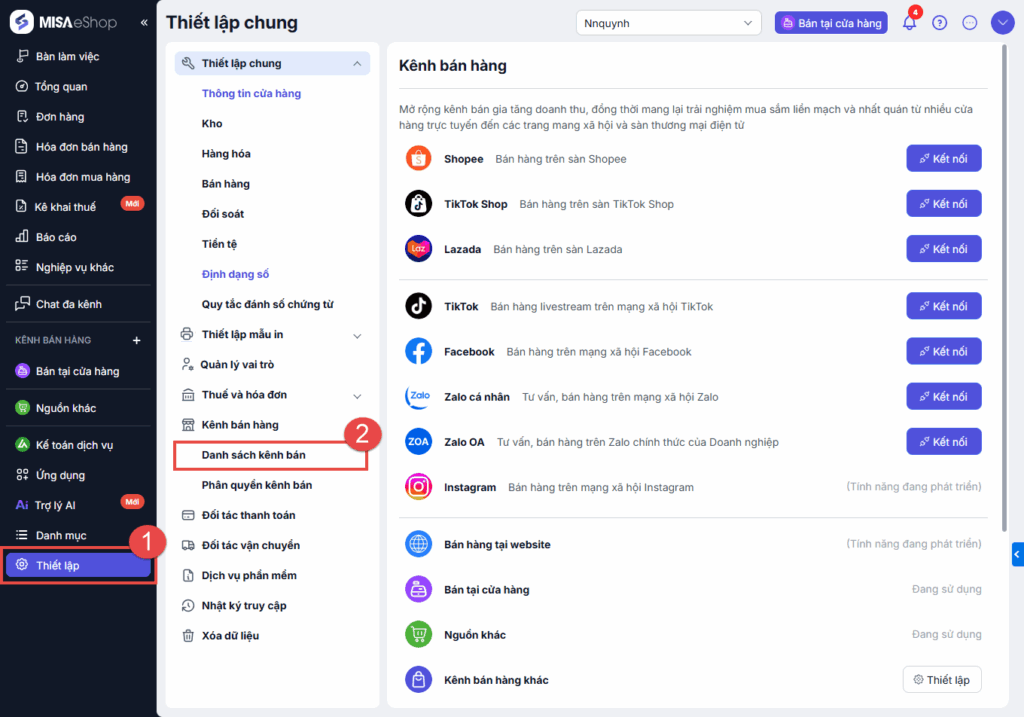The width and height of the screenshot is (1024, 717).
Task: Click the TikTok Shop logo icon
Action: pyautogui.click(x=418, y=204)
